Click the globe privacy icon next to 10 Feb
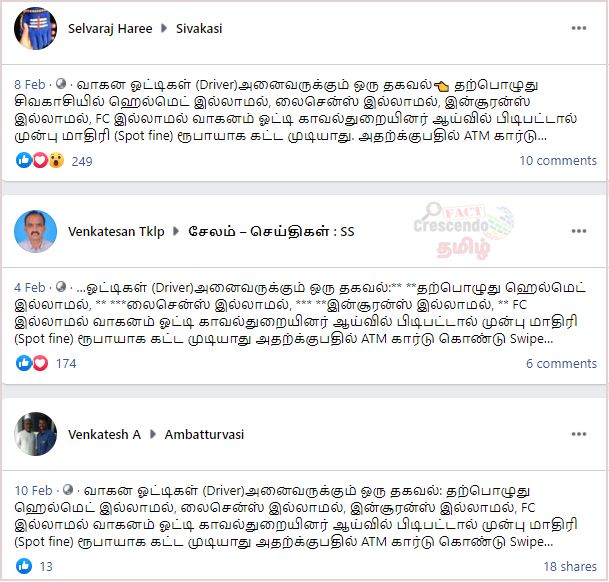609x582 pixels. click(x=68, y=490)
